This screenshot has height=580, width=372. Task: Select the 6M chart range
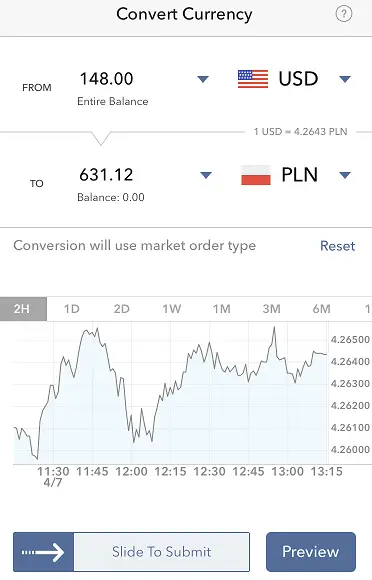(321, 309)
